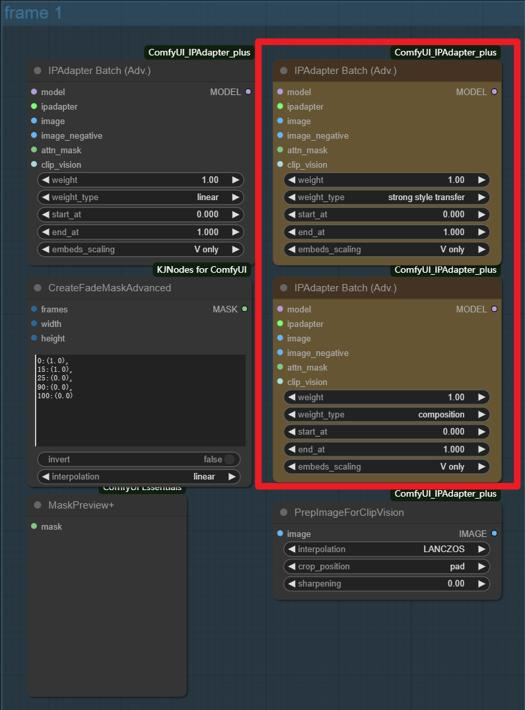Click the width input port on CreateFadeMaskAdvanced
The width and height of the screenshot is (525, 710).
pos(34,323)
